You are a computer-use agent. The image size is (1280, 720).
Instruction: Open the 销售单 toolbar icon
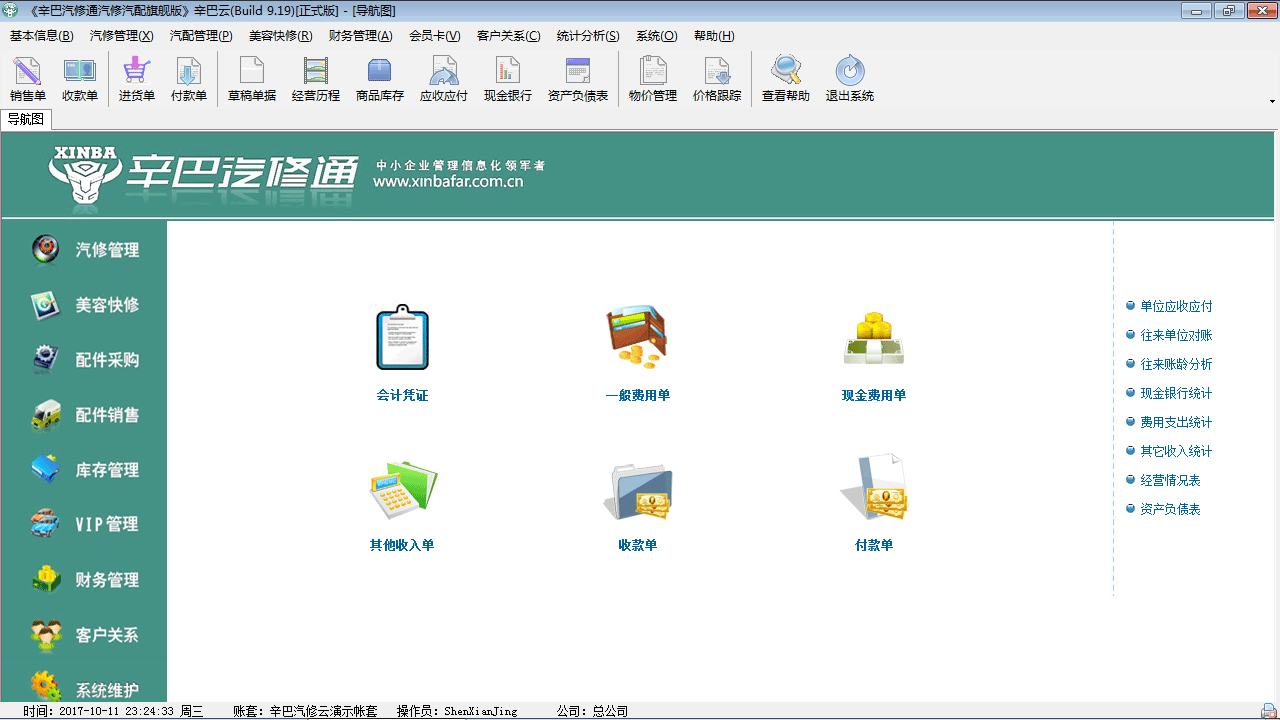(x=28, y=79)
